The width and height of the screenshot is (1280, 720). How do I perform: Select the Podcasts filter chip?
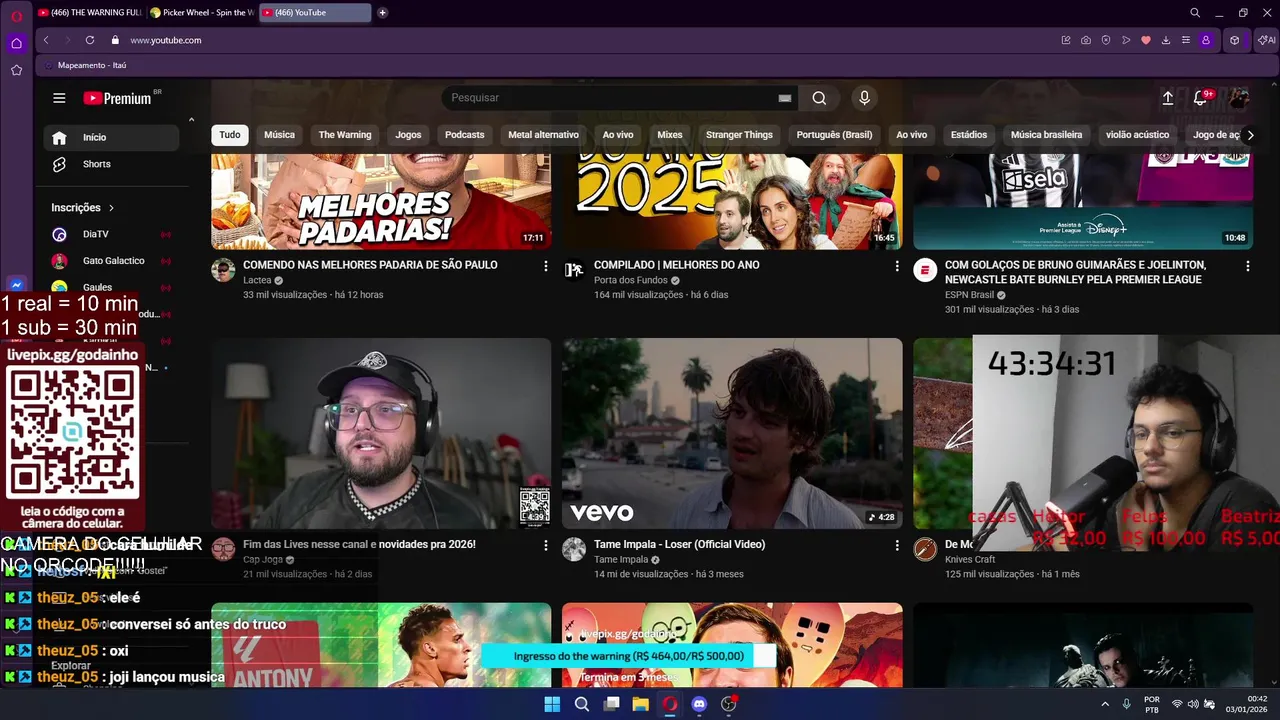(x=464, y=135)
